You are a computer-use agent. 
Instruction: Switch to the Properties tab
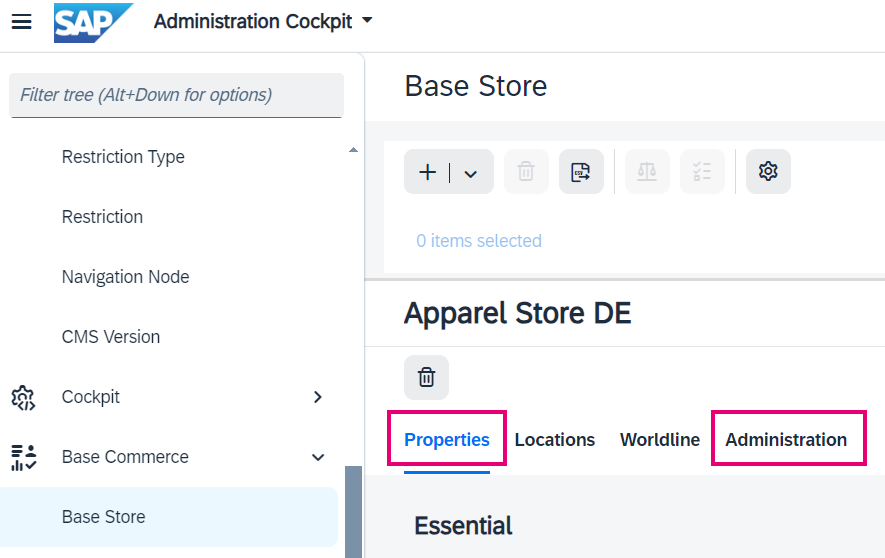(446, 440)
